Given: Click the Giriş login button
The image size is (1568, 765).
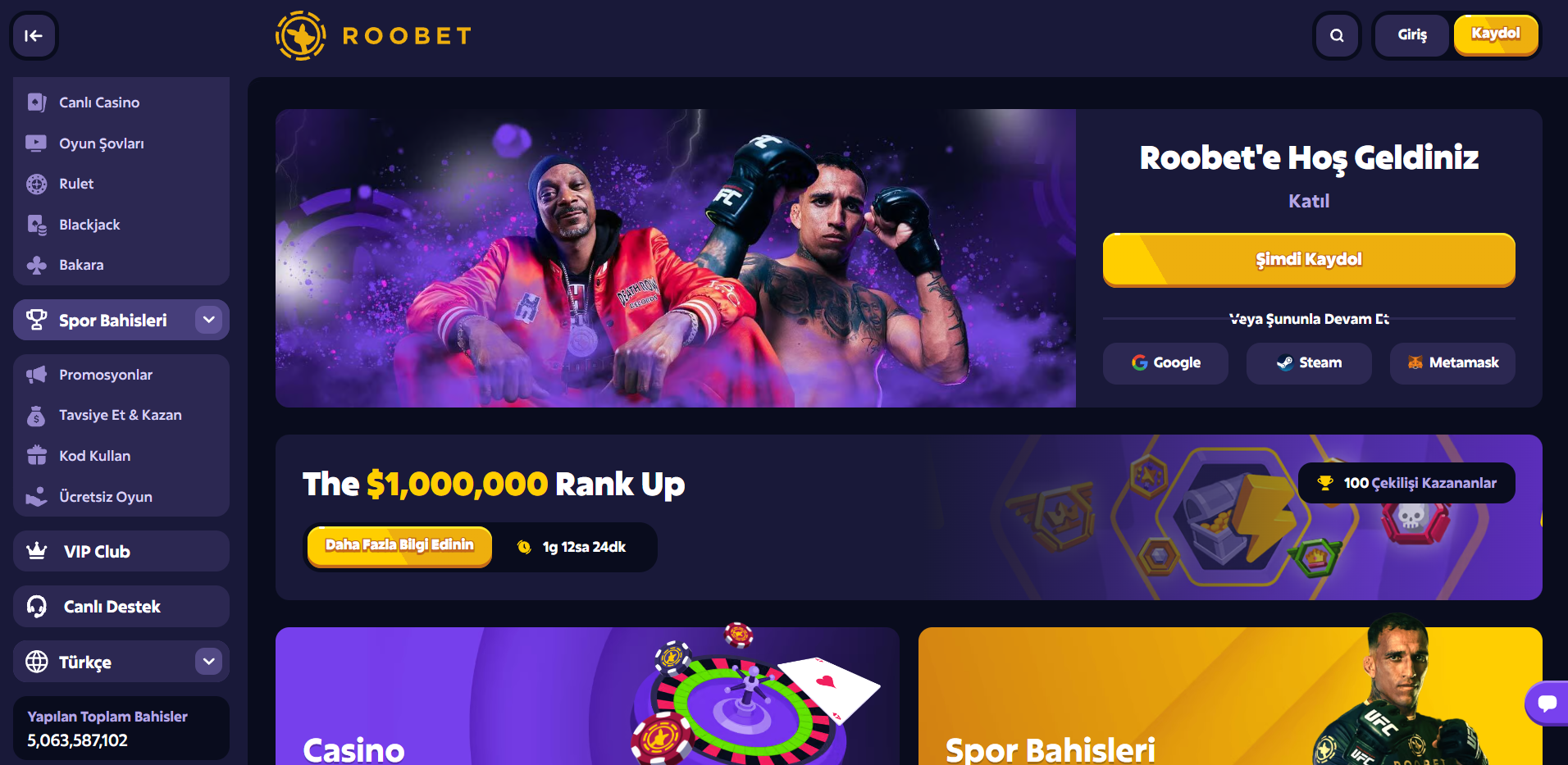Looking at the screenshot, I should pyautogui.click(x=1412, y=35).
